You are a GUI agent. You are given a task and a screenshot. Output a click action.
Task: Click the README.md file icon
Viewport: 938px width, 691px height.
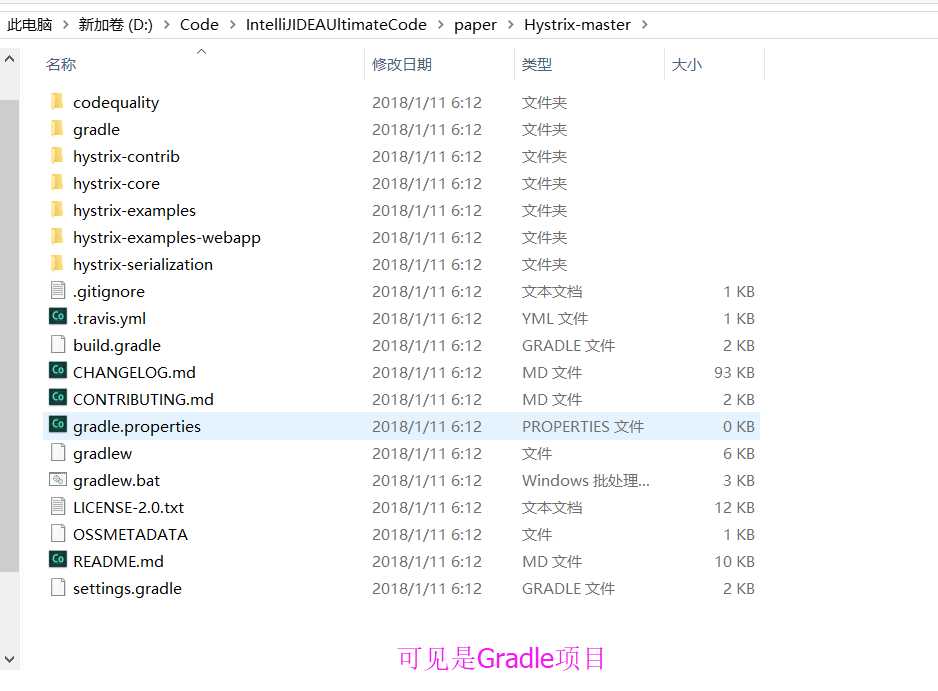(58, 559)
